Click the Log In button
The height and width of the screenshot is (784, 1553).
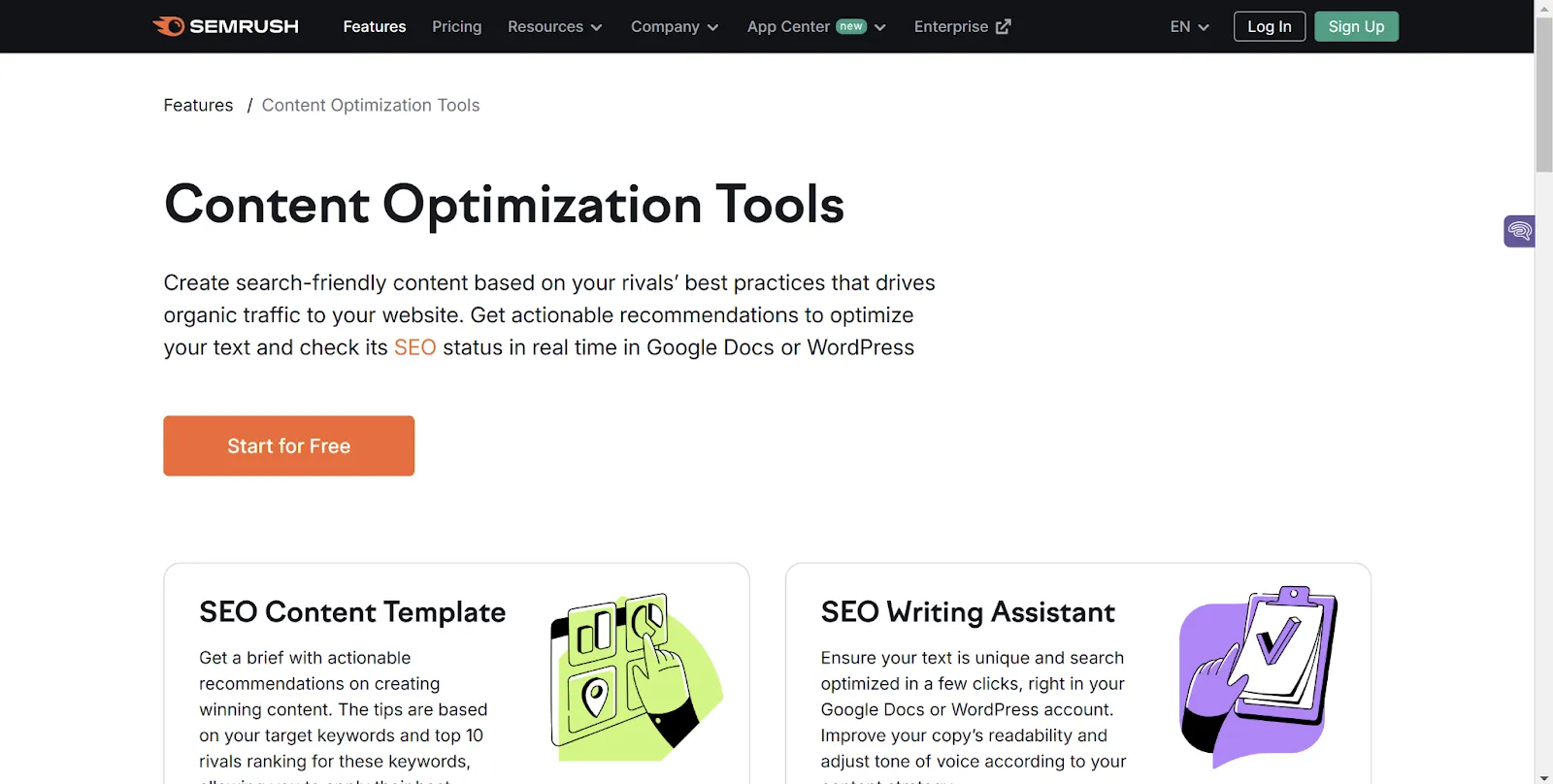(1270, 26)
